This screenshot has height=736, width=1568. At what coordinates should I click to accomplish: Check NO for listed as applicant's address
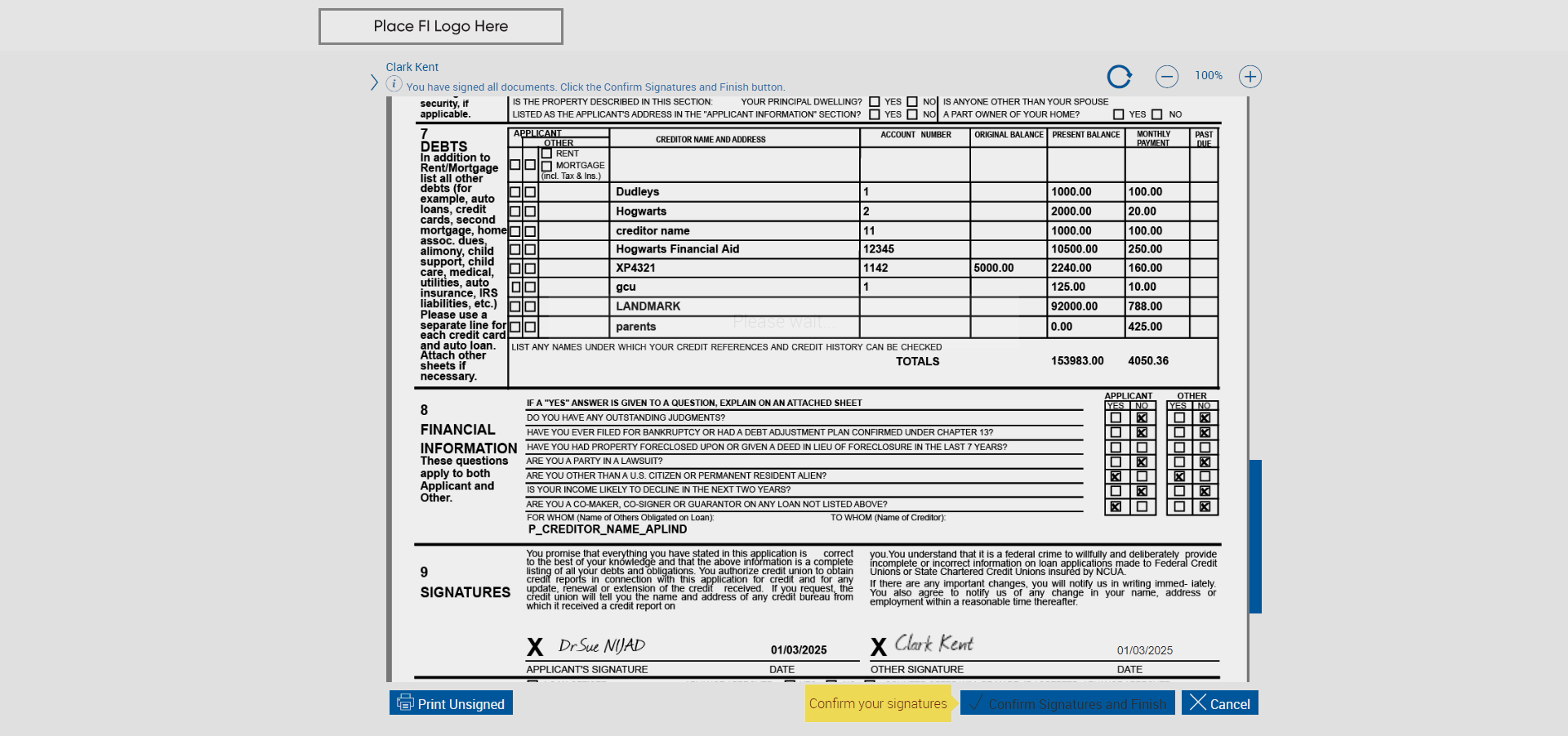[x=912, y=114]
